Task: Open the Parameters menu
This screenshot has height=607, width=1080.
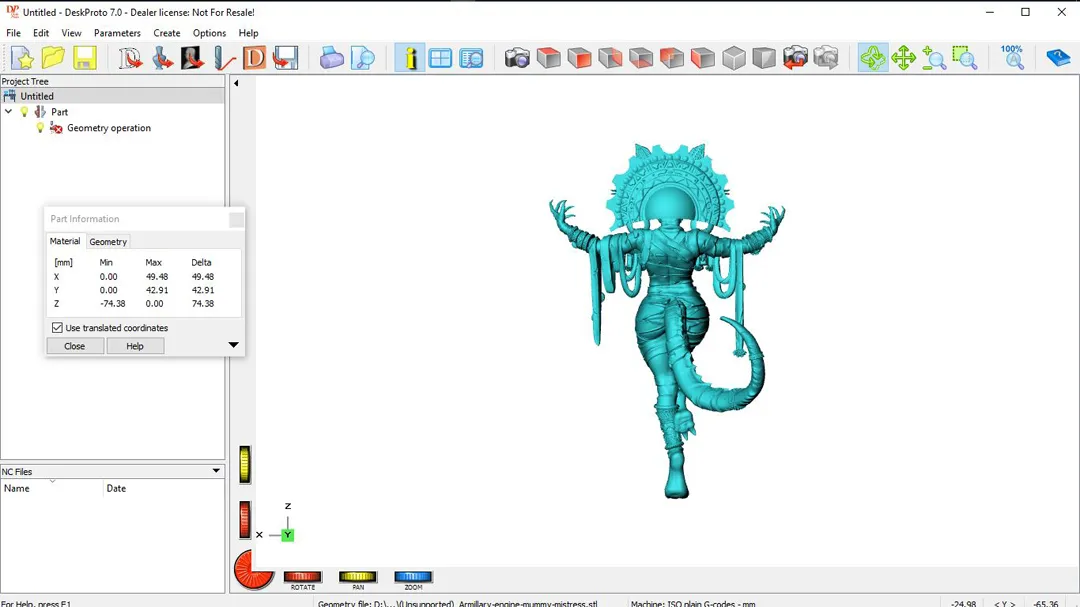Action: click(117, 33)
